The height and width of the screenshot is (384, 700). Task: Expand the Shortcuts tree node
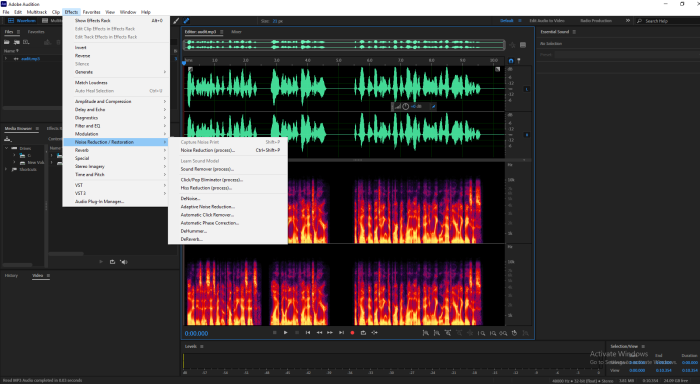tap(6, 170)
